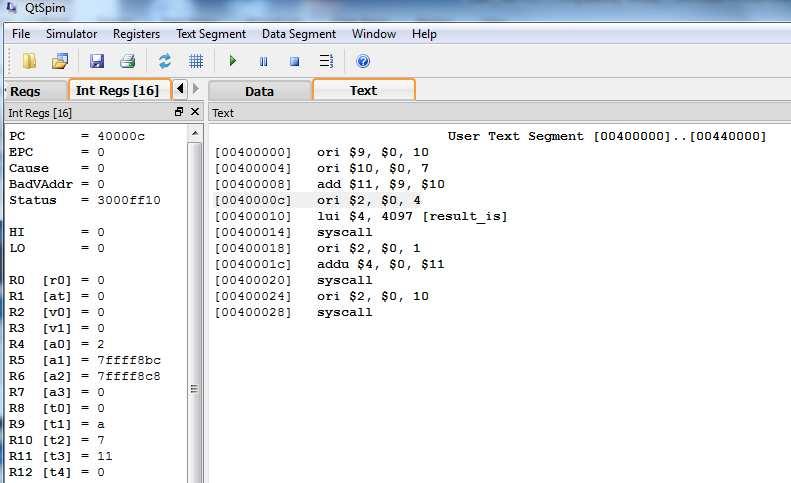The height and width of the screenshot is (483, 791).
Task: Click the R6 [a2] value 7ffff8c8
Action: pyautogui.click(x=129, y=377)
